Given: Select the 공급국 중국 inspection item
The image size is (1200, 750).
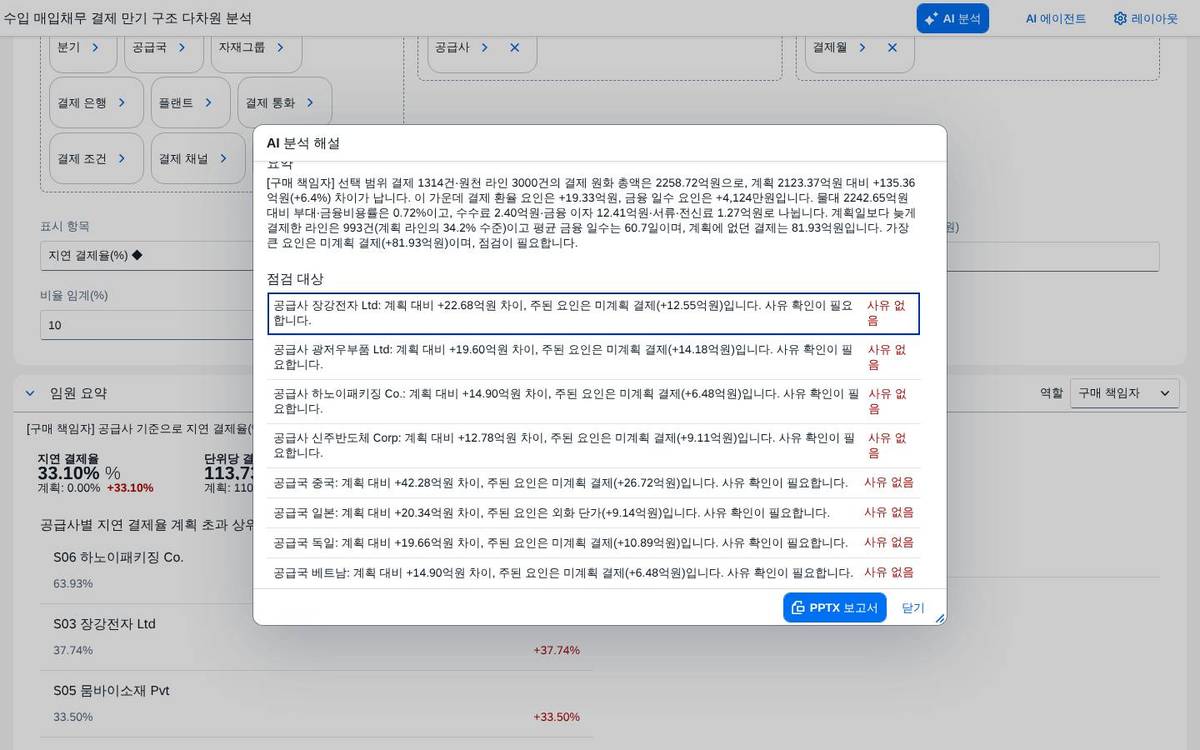Looking at the screenshot, I should pyautogui.click(x=593, y=482).
